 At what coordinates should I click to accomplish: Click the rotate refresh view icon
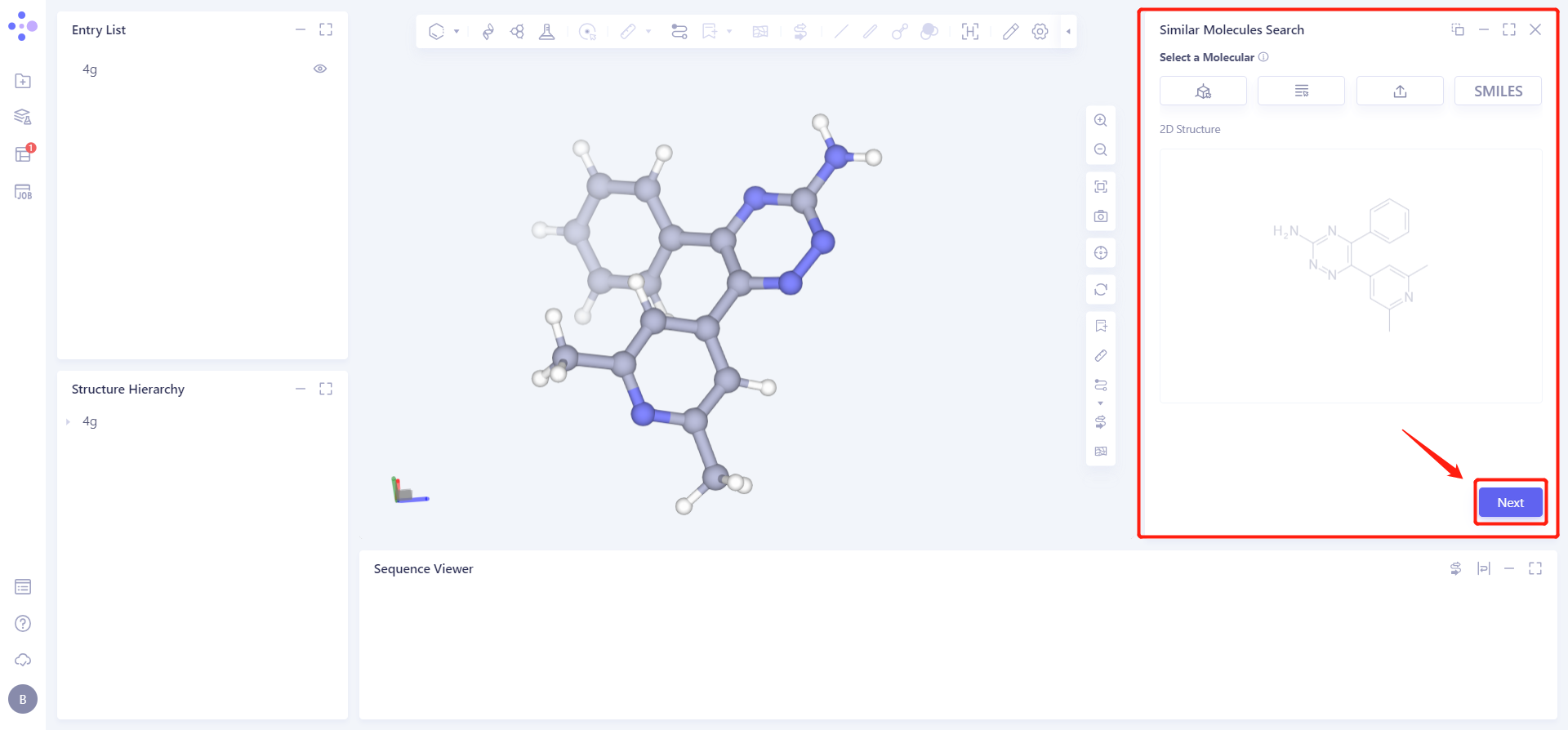click(1101, 289)
